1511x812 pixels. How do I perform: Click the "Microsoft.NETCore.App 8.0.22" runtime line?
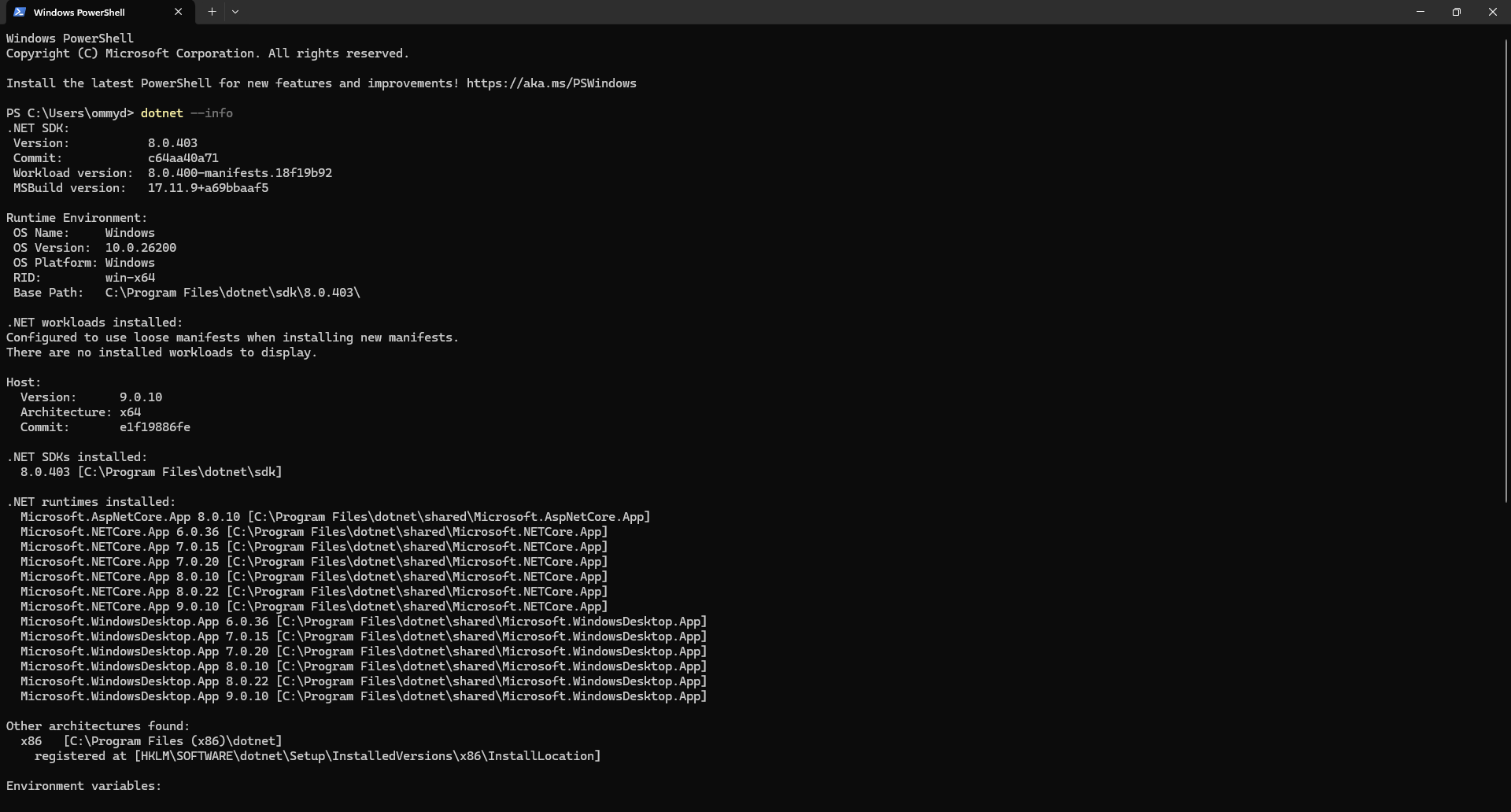[x=314, y=592]
